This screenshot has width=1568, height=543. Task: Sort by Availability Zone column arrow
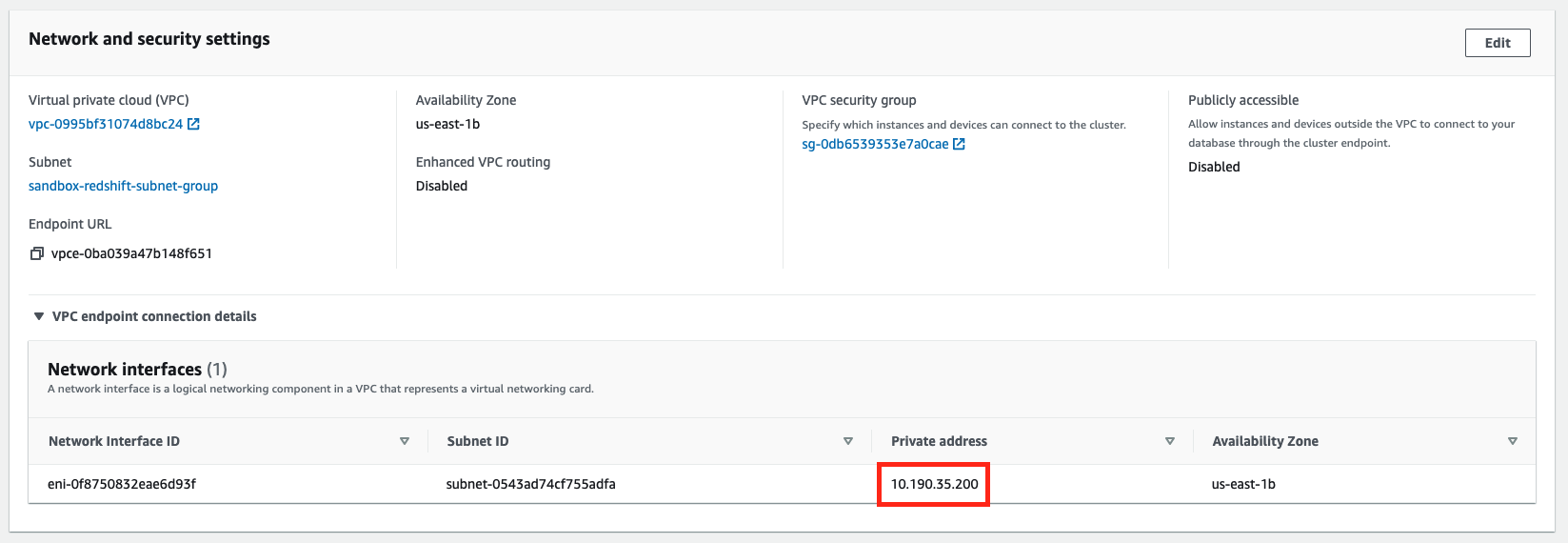pyautogui.click(x=1513, y=441)
